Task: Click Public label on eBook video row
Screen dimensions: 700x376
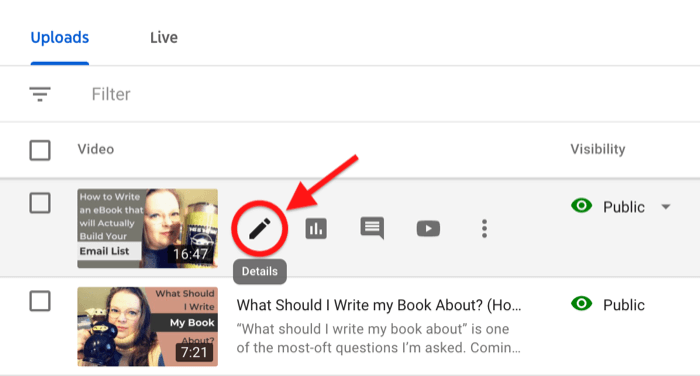Action: pyautogui.click(x=624, y=207)
